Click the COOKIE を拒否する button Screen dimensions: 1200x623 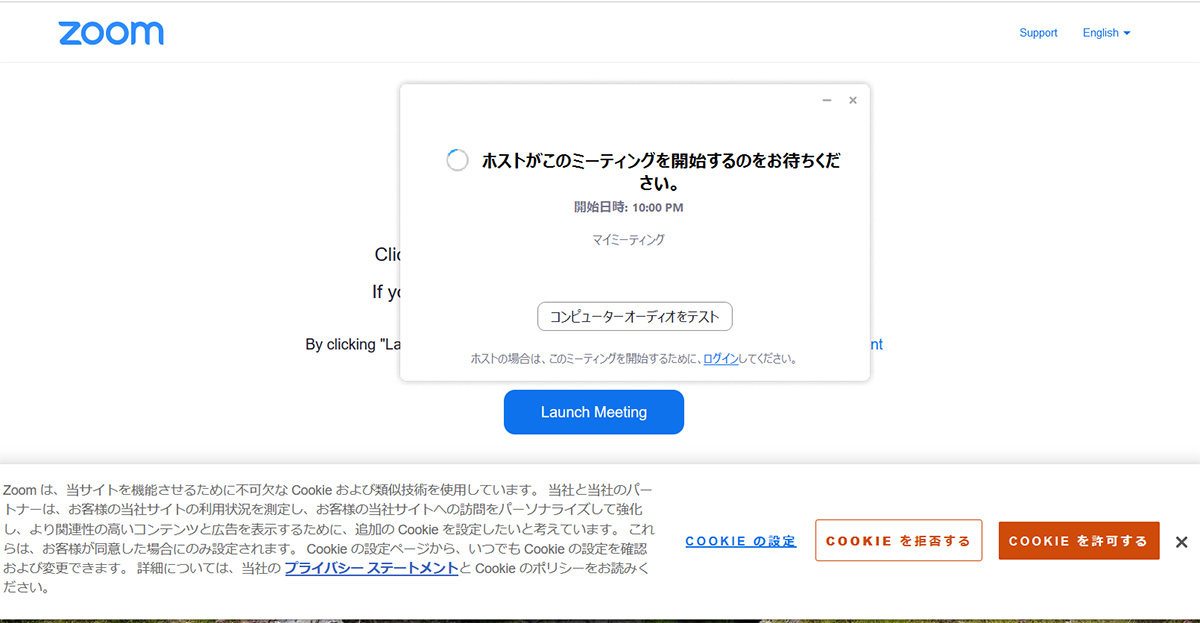(898, 541)
